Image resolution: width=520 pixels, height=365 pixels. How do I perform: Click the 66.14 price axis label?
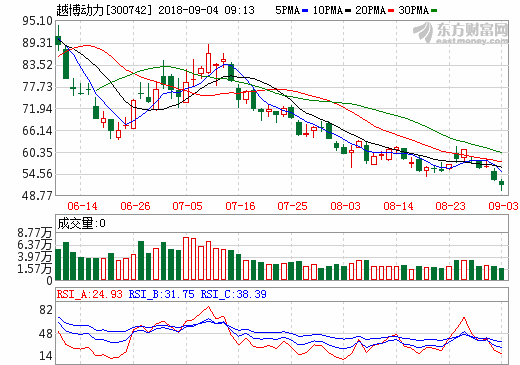pos(37,131)
